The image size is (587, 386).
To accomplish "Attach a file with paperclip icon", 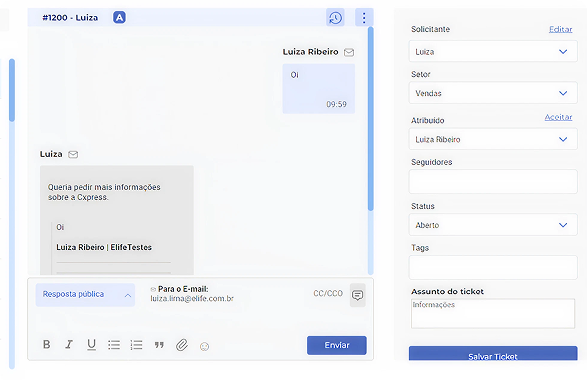I will coord(182,345).
